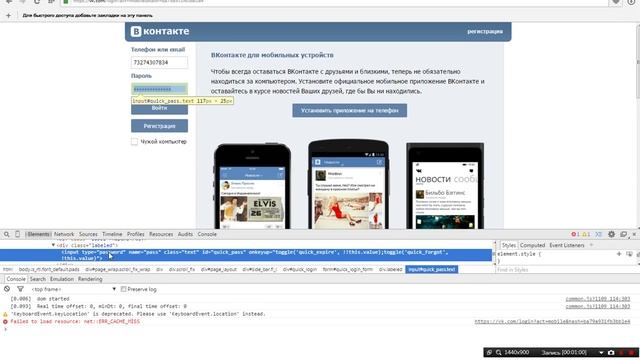
Task: Select the Styles sidebar tab
Action: pyautogui.click(x=509, y=245)
